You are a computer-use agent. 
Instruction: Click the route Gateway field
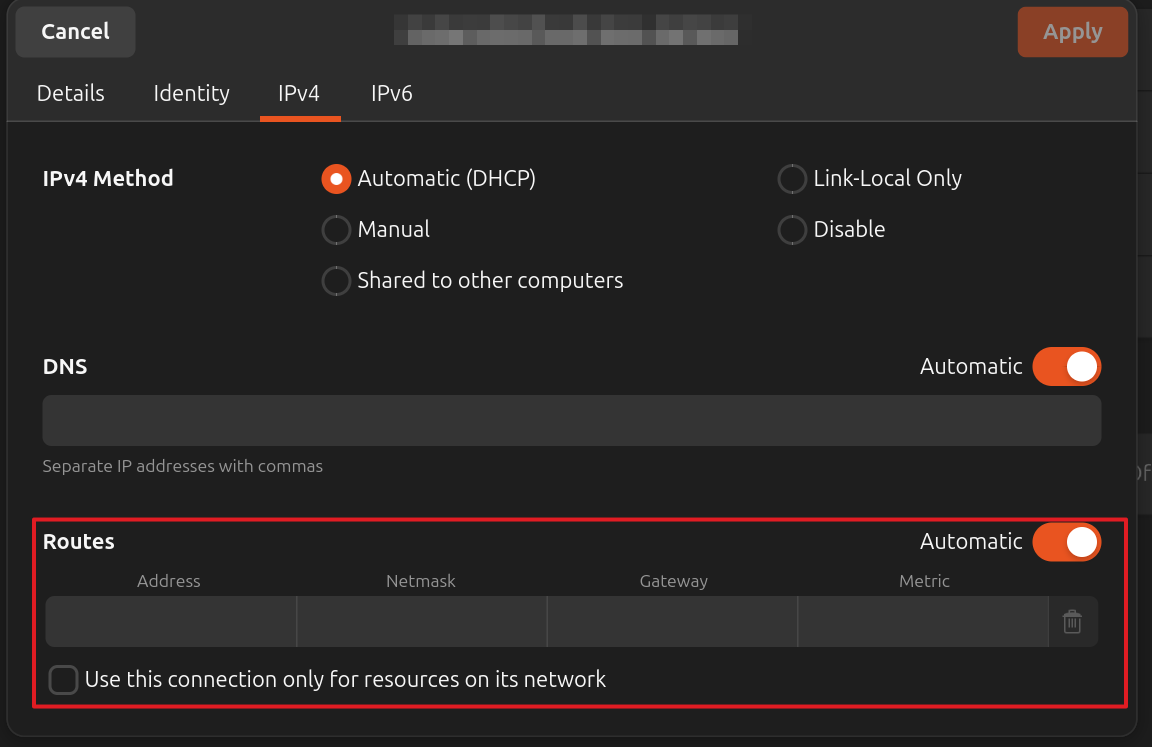(x=673, y=622)
